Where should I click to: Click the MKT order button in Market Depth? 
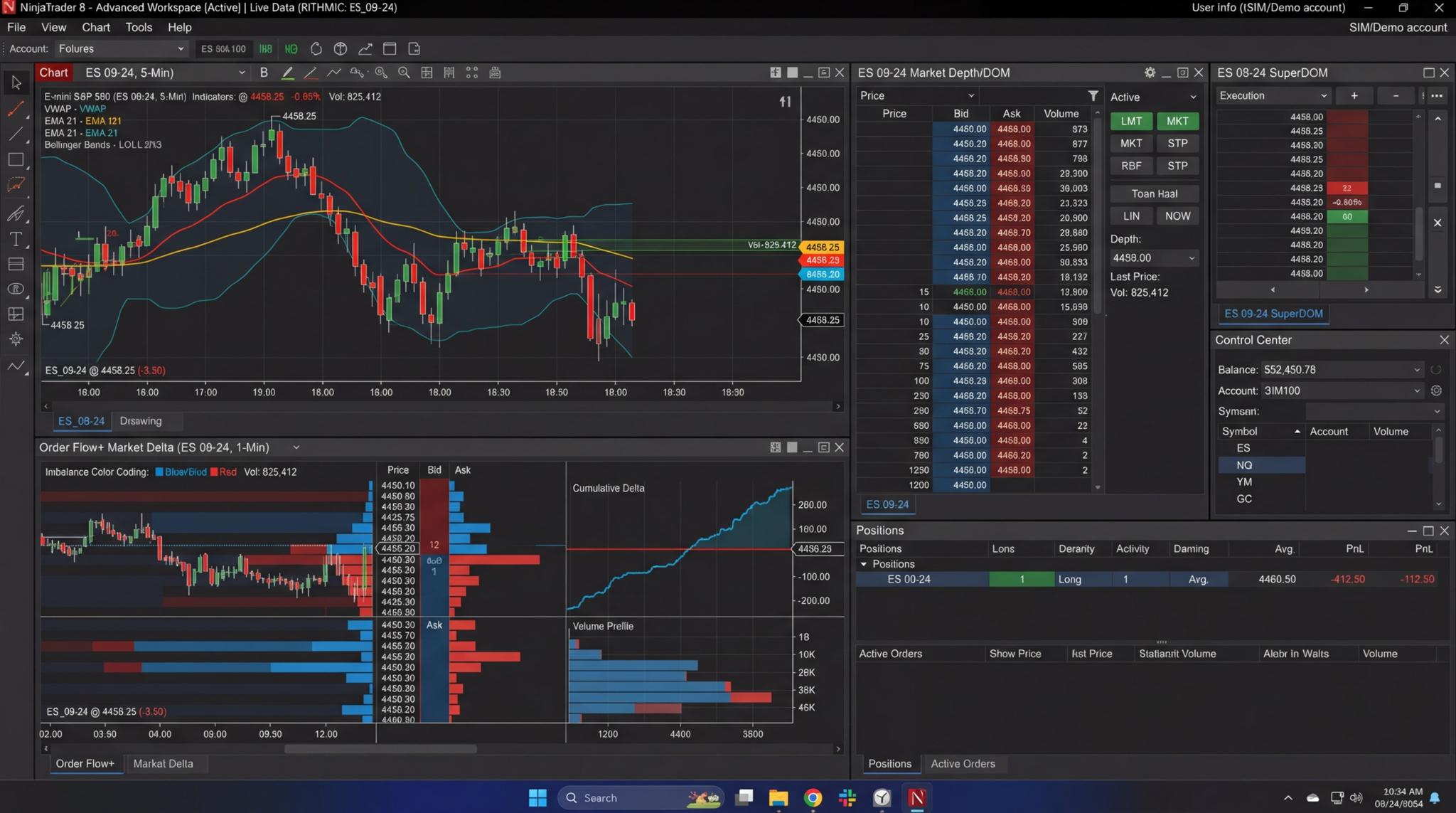[x=1177, y=121]
